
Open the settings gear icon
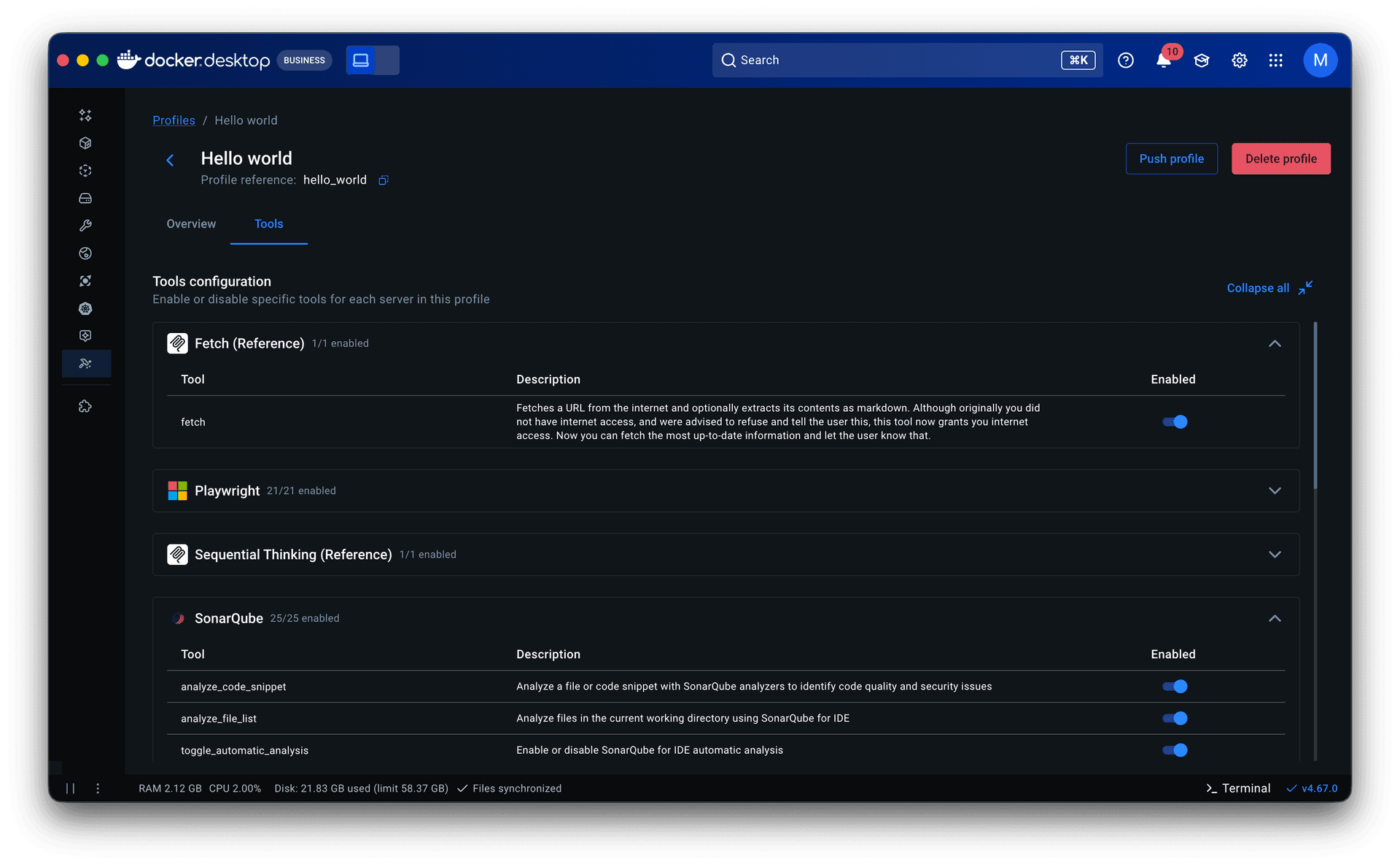[1239, 61]
